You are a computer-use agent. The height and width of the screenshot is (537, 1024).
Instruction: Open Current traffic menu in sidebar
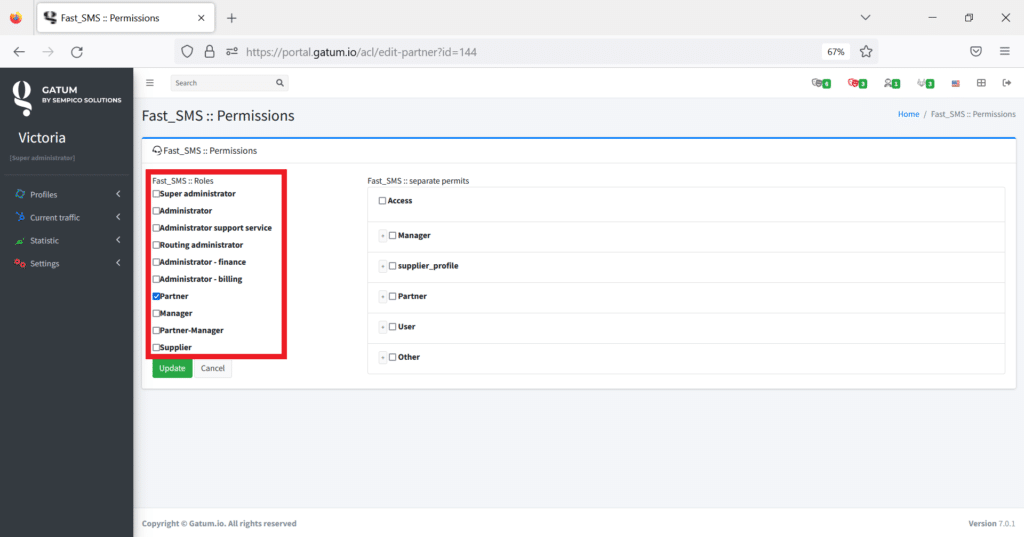[x=67, y=217]
